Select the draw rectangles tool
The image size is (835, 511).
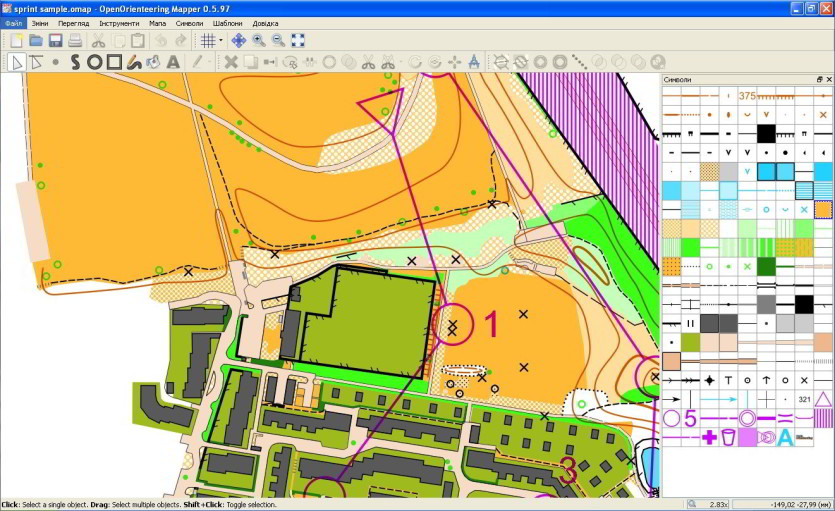(x=114, y=62)
